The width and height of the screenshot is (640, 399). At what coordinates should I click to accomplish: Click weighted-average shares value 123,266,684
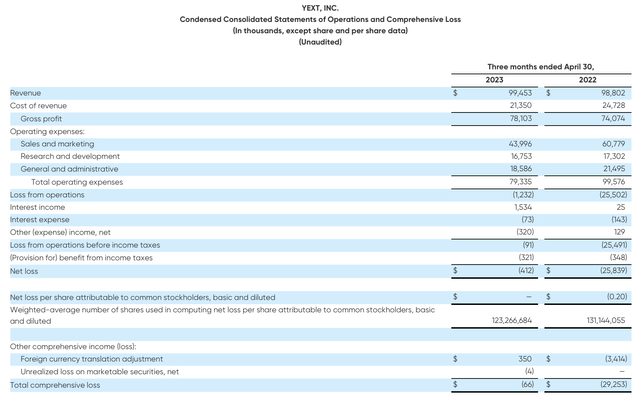512,321
